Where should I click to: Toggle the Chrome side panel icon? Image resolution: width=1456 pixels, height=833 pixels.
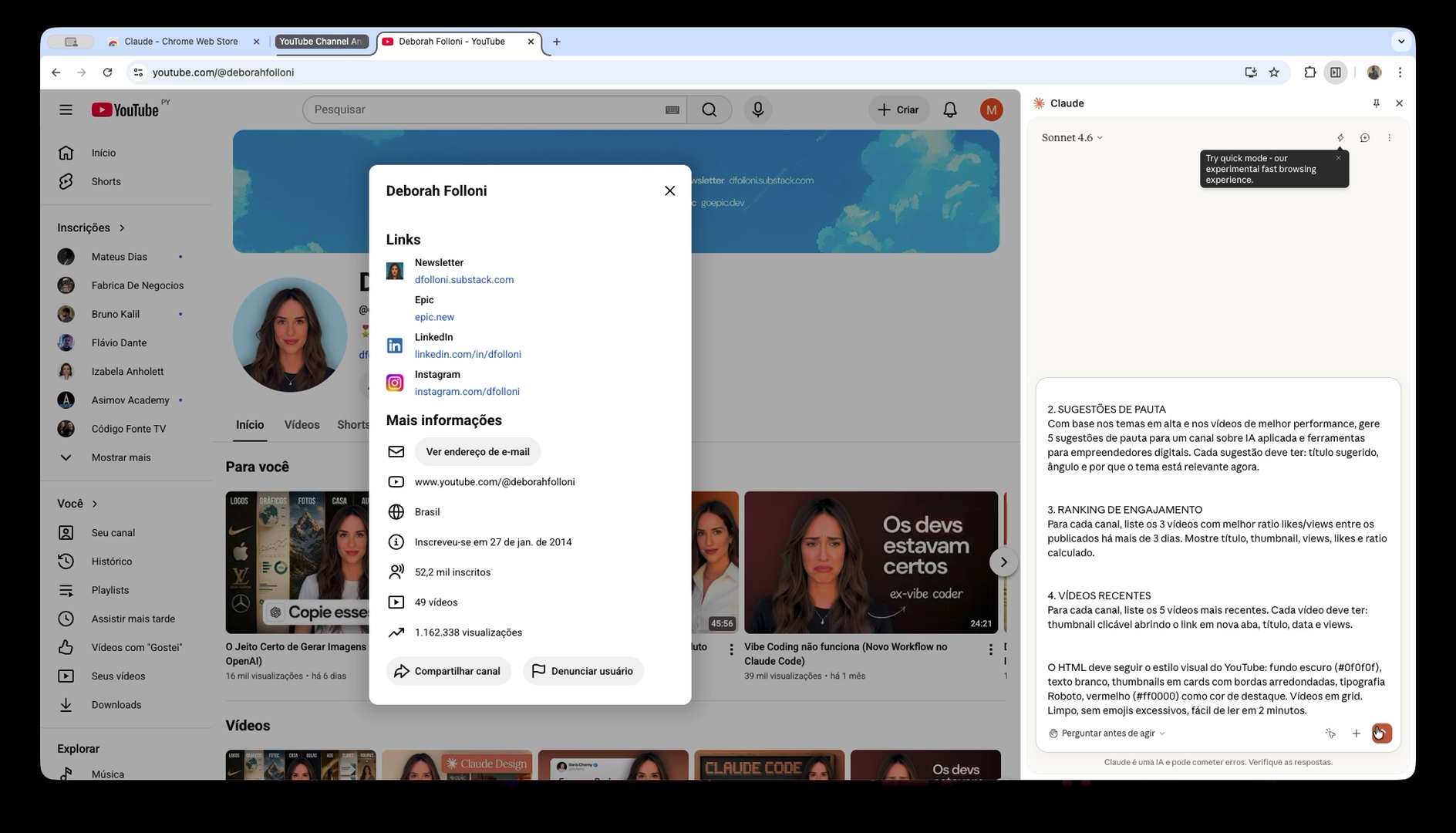[1336, 73]
